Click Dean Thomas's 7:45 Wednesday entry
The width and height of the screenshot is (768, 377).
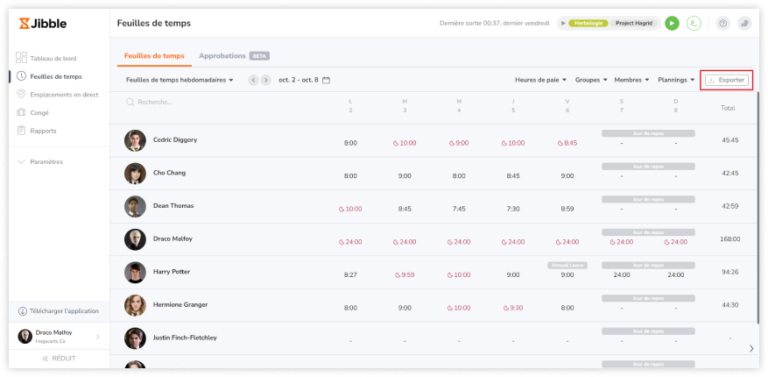point(458,209)
